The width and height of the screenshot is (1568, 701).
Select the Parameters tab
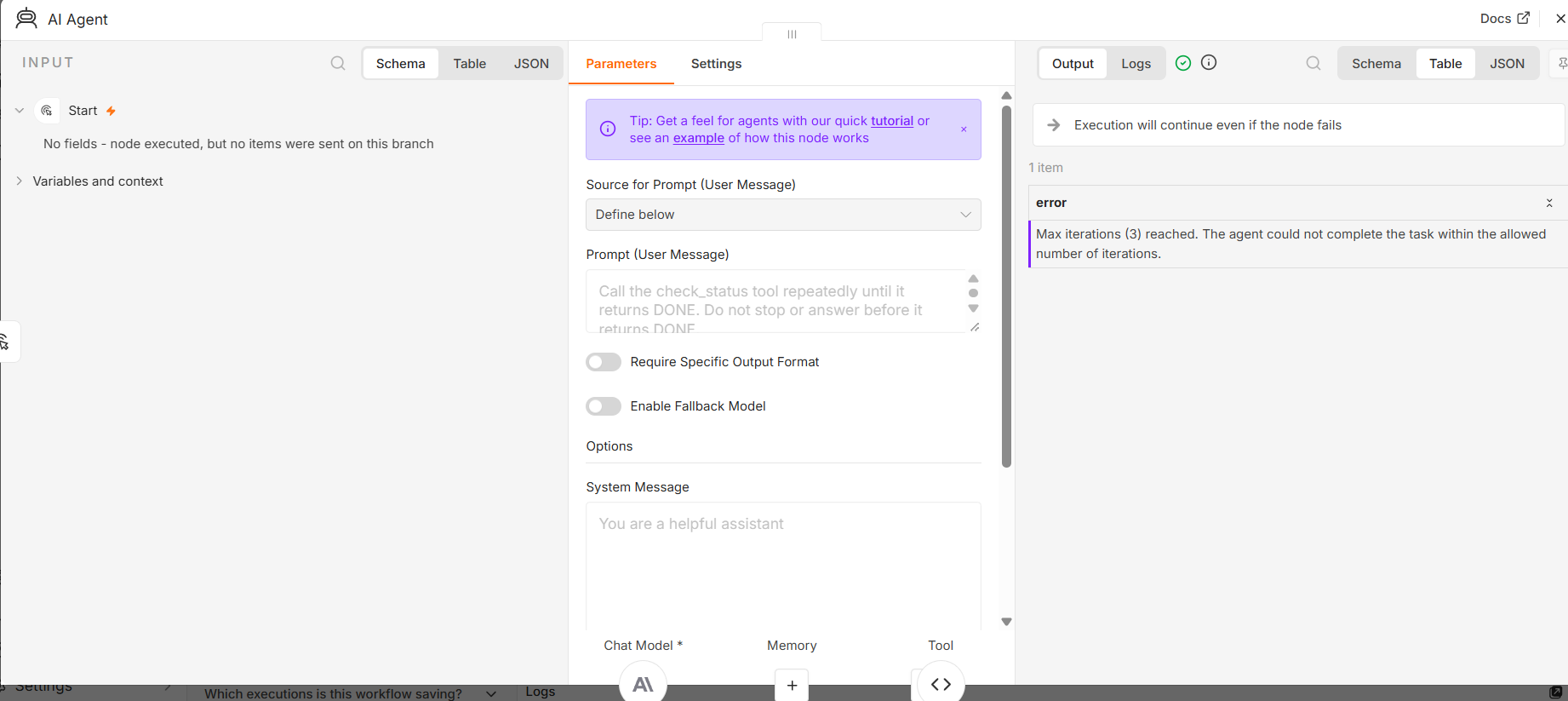coord(621,64)
